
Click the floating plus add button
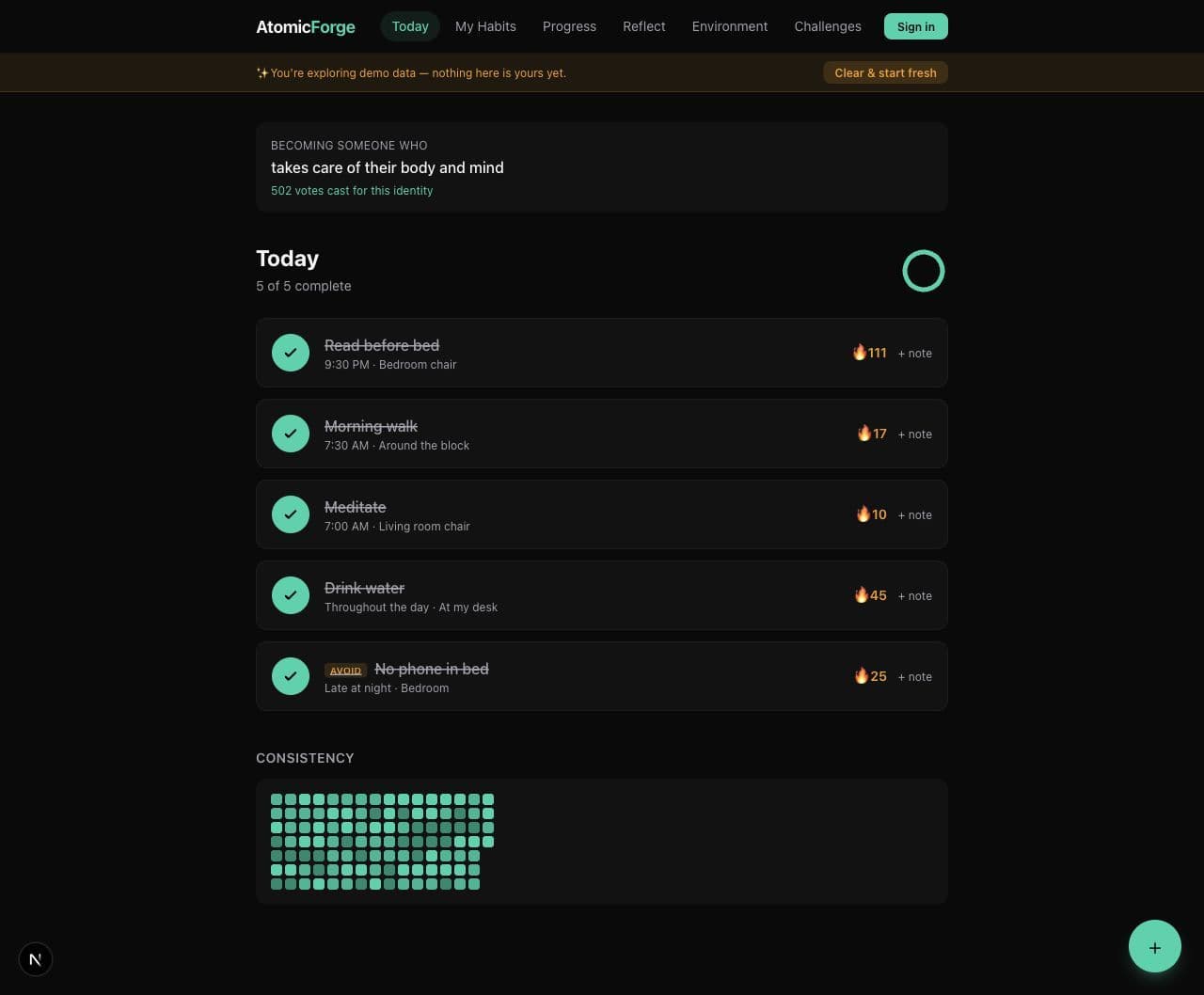[1155, 946]
